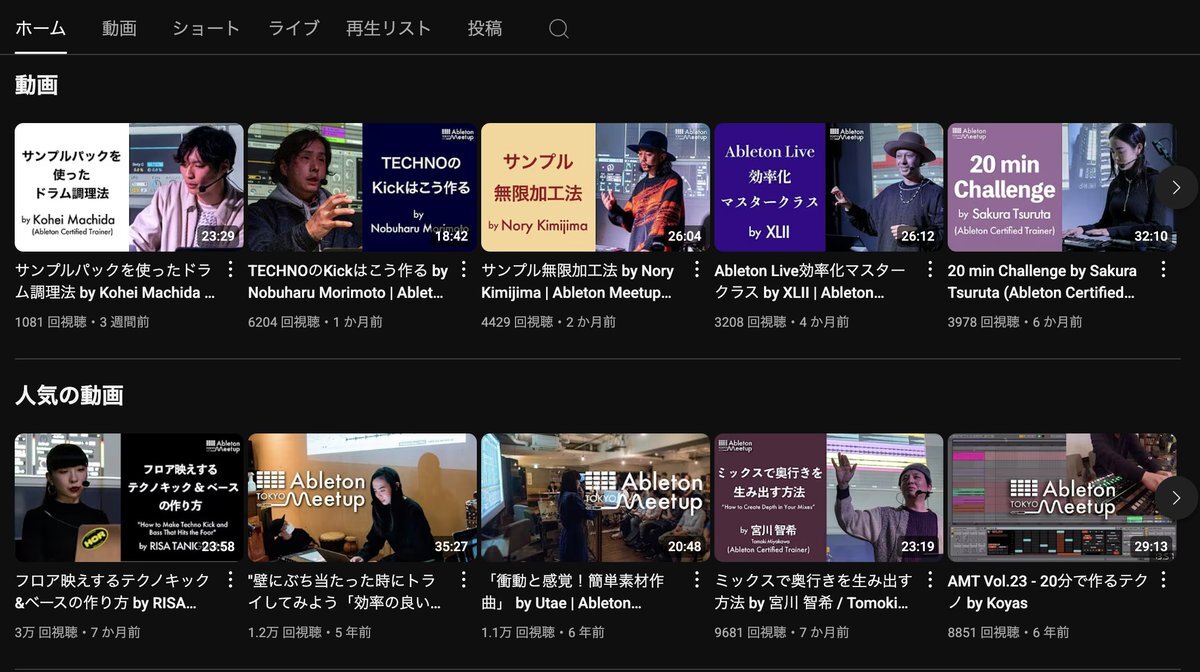The width and height of the screenshot is (1200, 672).
Task: Click the text 9681 回視聴・7 か月前
Action: 781,632
